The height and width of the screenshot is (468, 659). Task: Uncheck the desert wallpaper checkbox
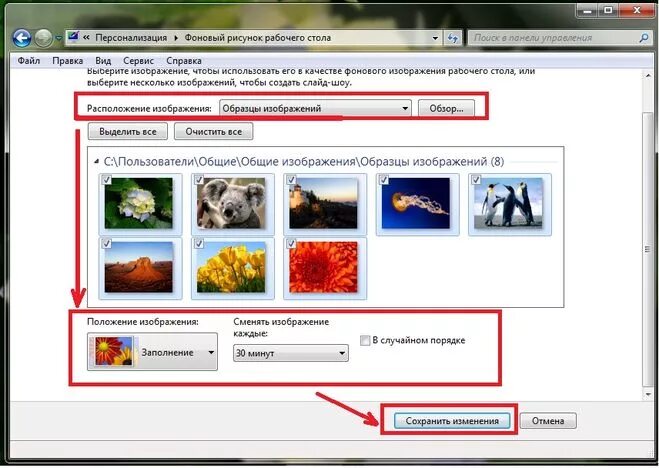click(x=107, y=244)
